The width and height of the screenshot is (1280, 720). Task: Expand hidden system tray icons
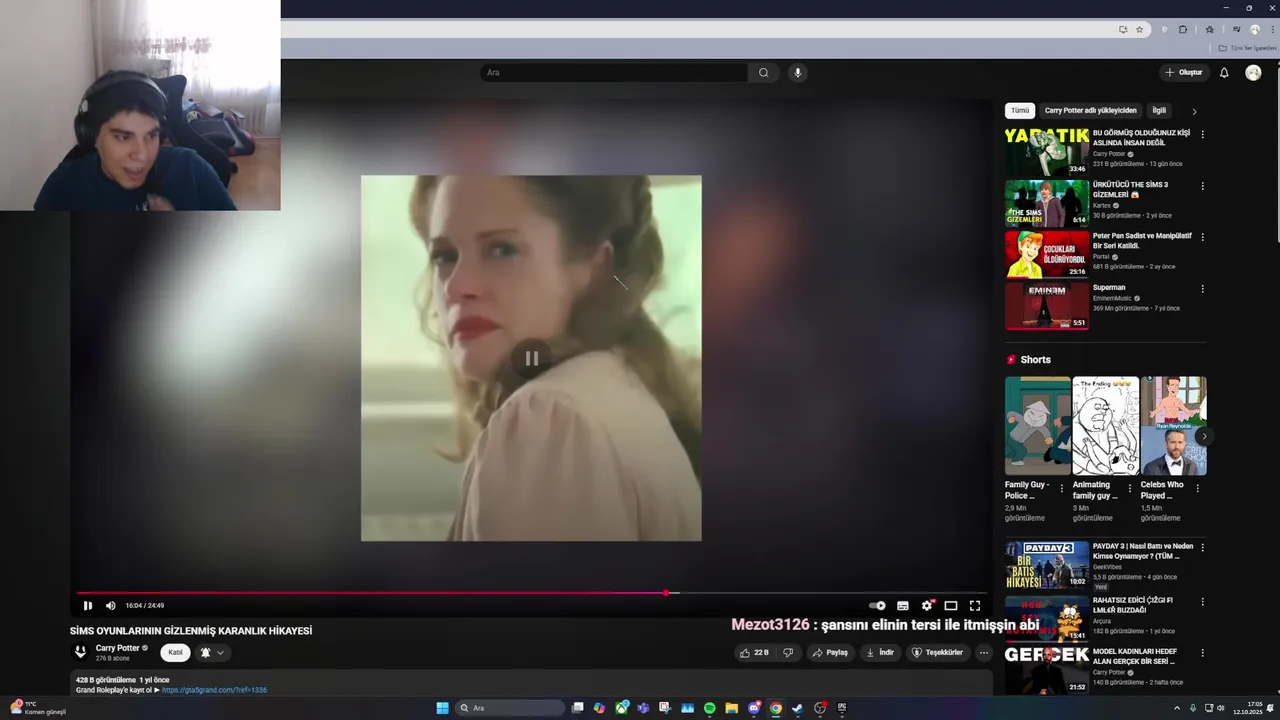pos(1176,708)
